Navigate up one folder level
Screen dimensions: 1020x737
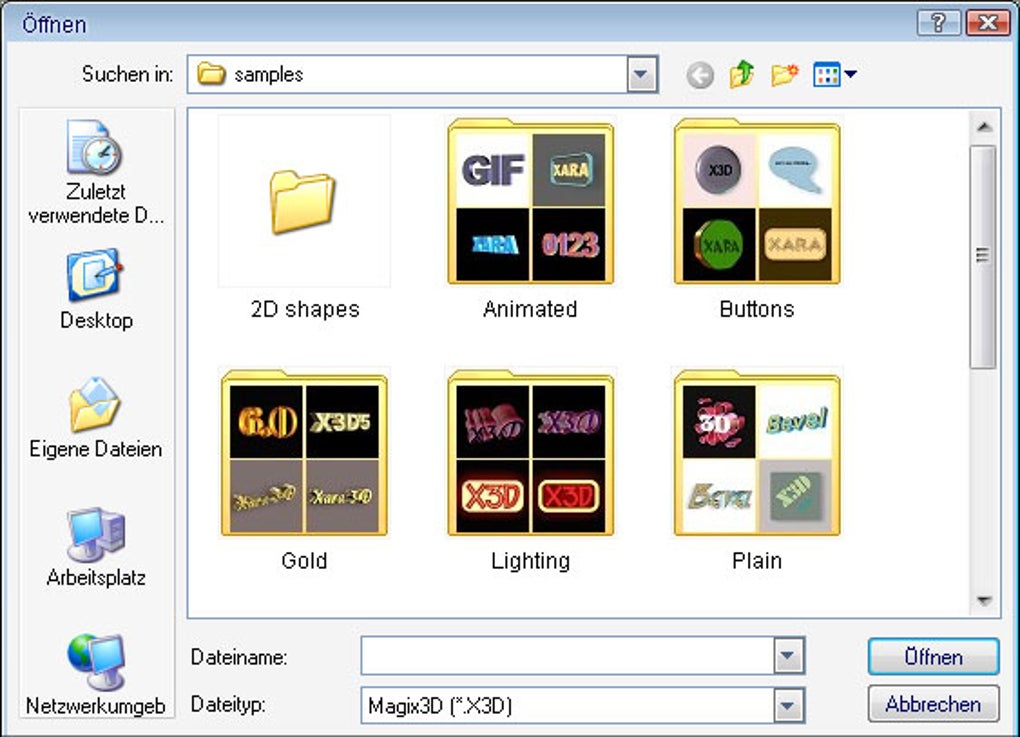[x=740, y=73]
